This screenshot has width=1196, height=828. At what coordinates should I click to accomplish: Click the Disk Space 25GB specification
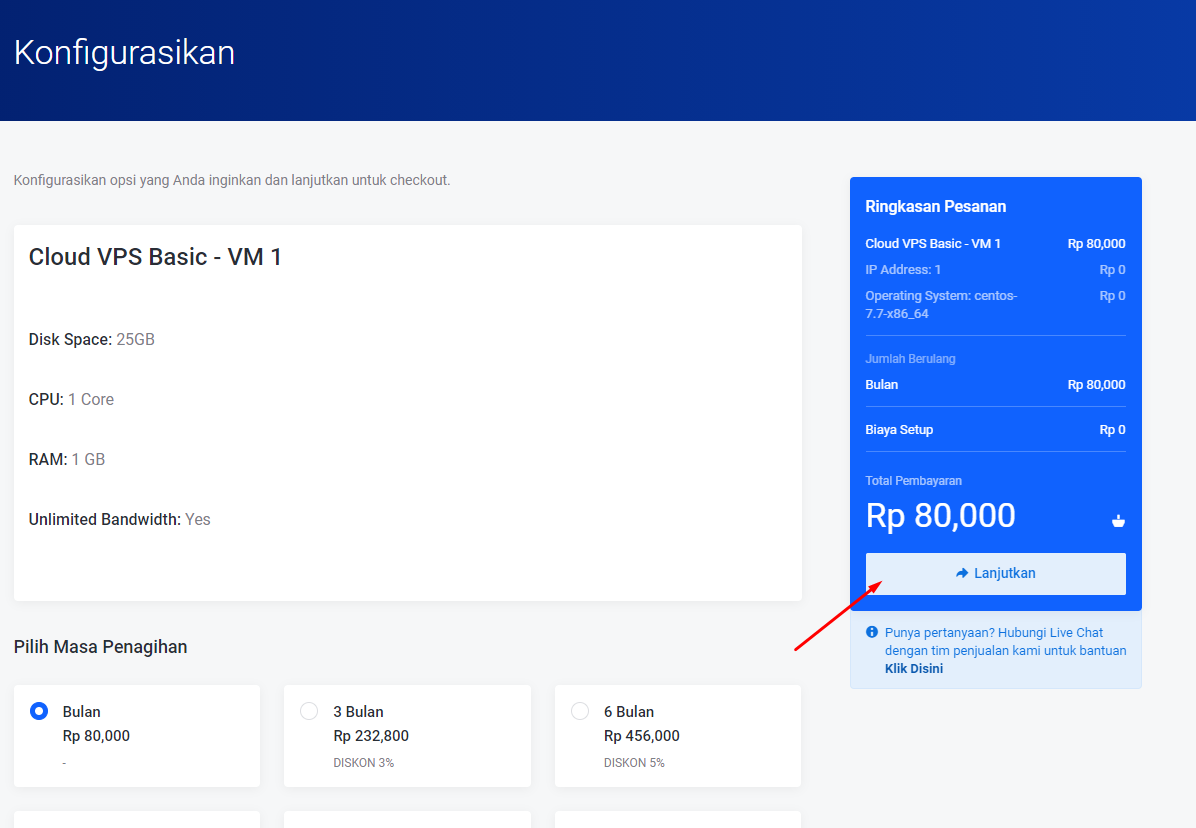[x=92, y=340]
